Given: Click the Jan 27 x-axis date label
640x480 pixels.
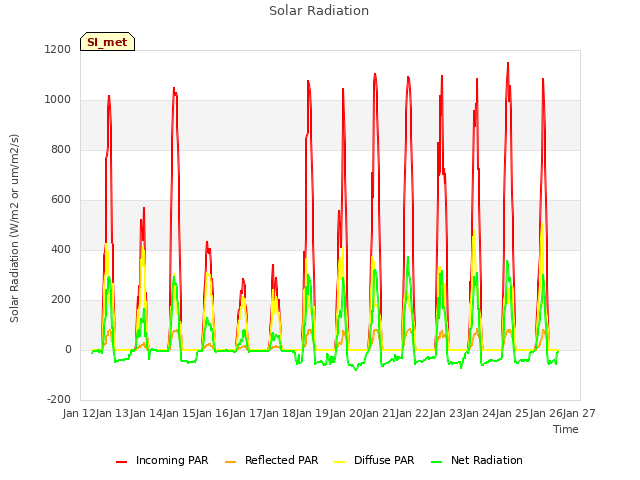Looking at the screenshot, I should click(579, 413).
